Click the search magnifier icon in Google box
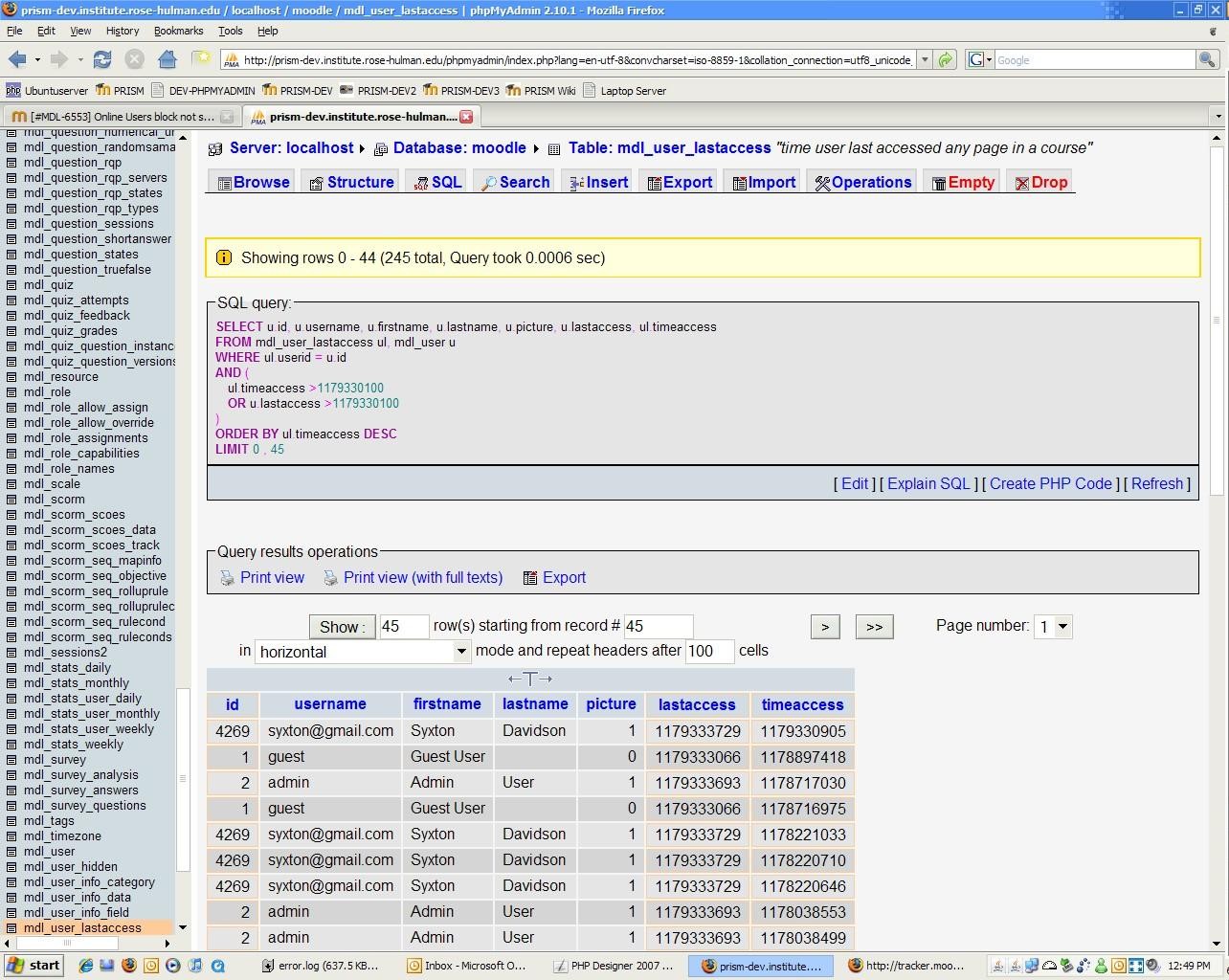Viewport: 1229px width, 980px height. [x=1208, y=59]
